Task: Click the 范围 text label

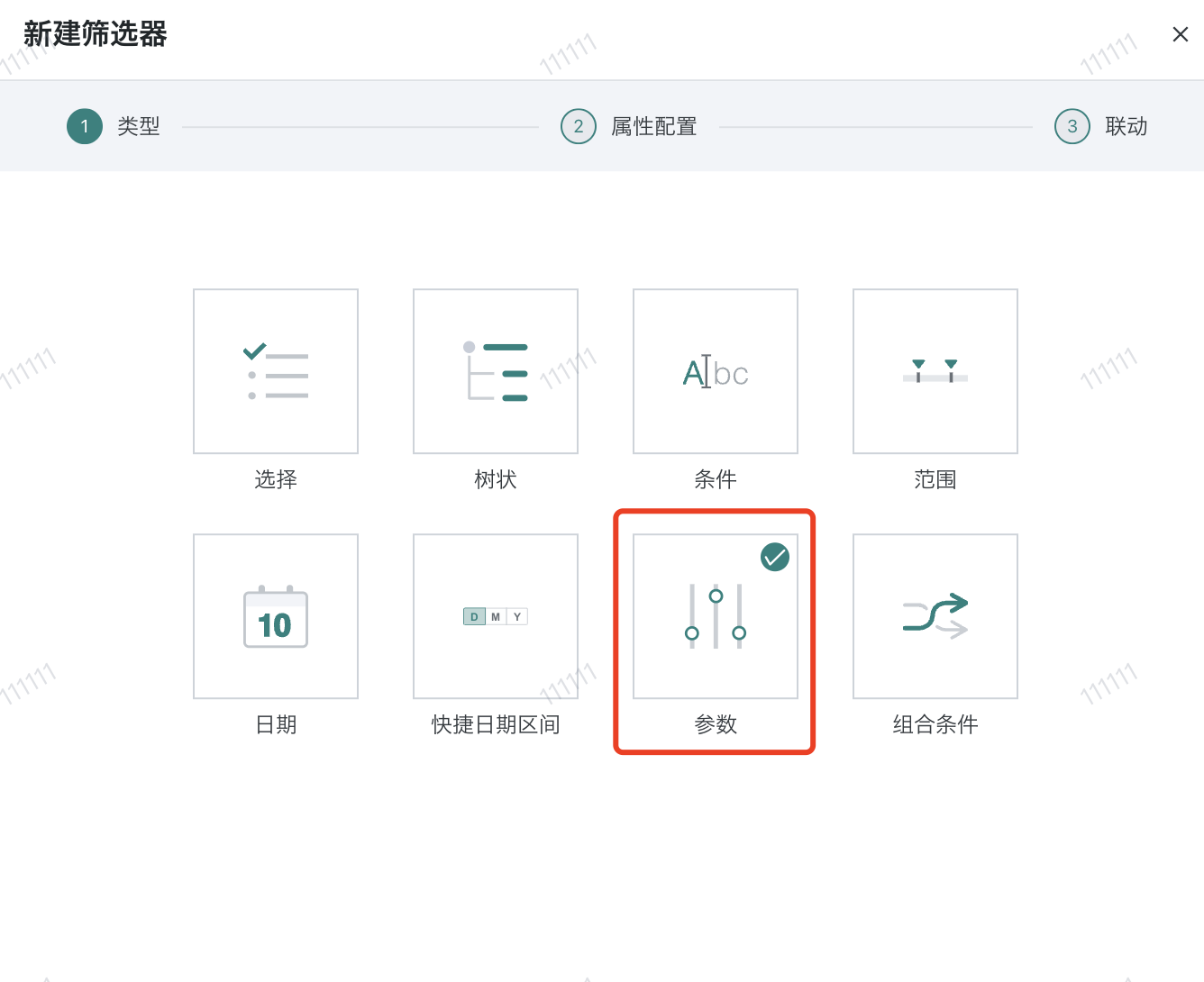Action: click(x=935, y=479)
